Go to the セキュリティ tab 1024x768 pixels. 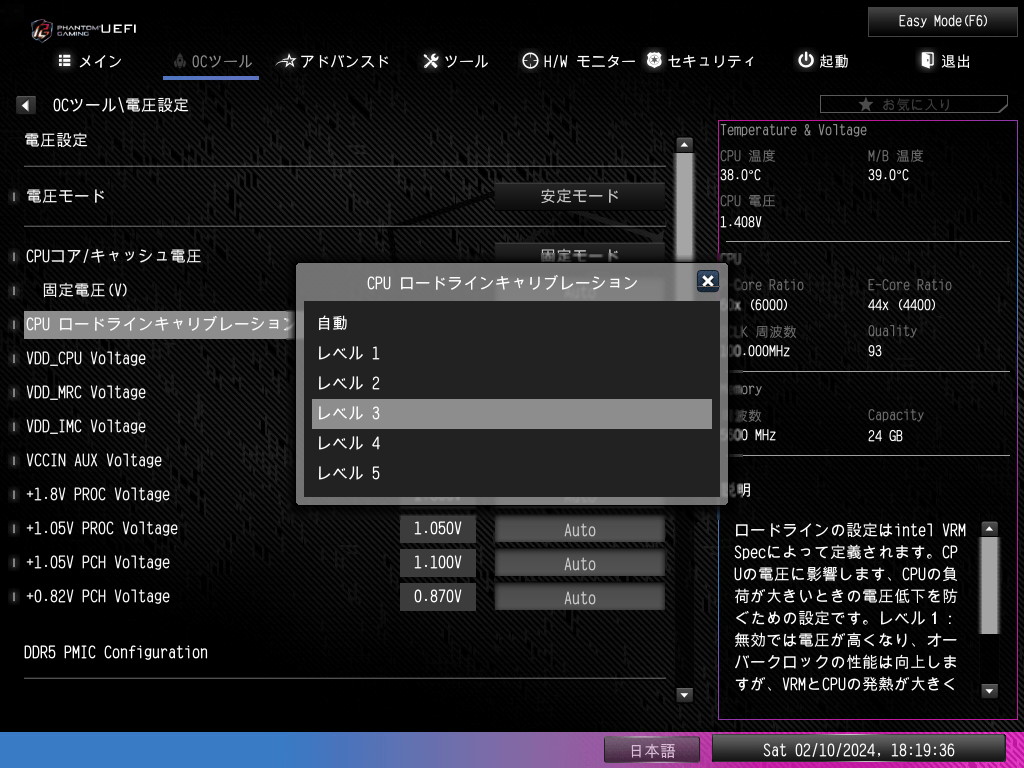point(700,61)
